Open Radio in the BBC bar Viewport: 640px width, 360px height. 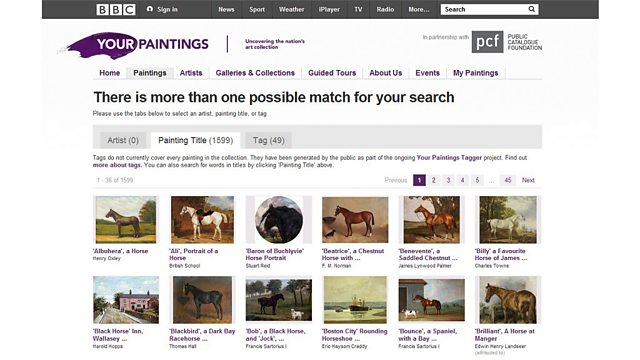coord(385,9)
